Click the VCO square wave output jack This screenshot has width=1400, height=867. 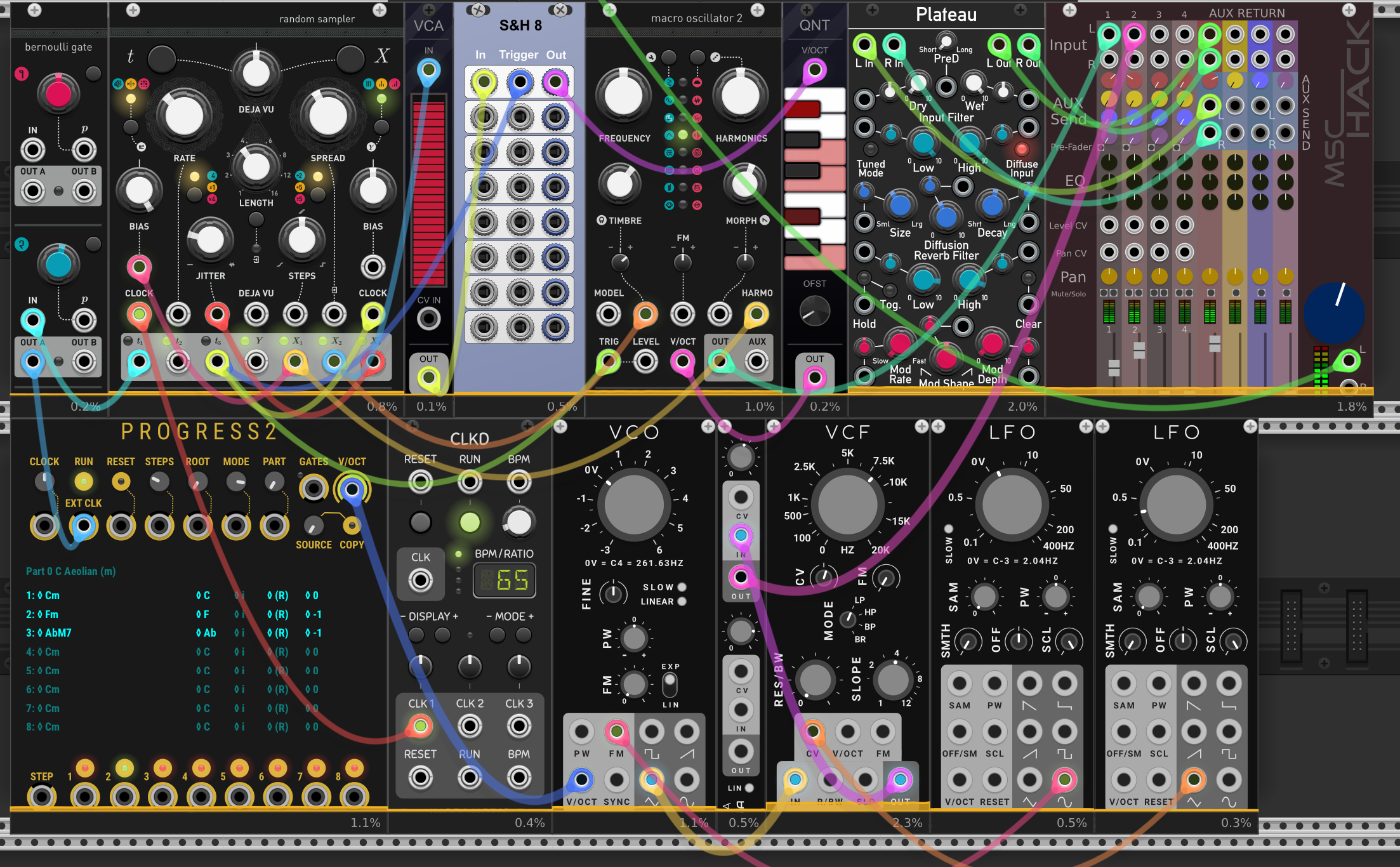click(x=652, y=732)
